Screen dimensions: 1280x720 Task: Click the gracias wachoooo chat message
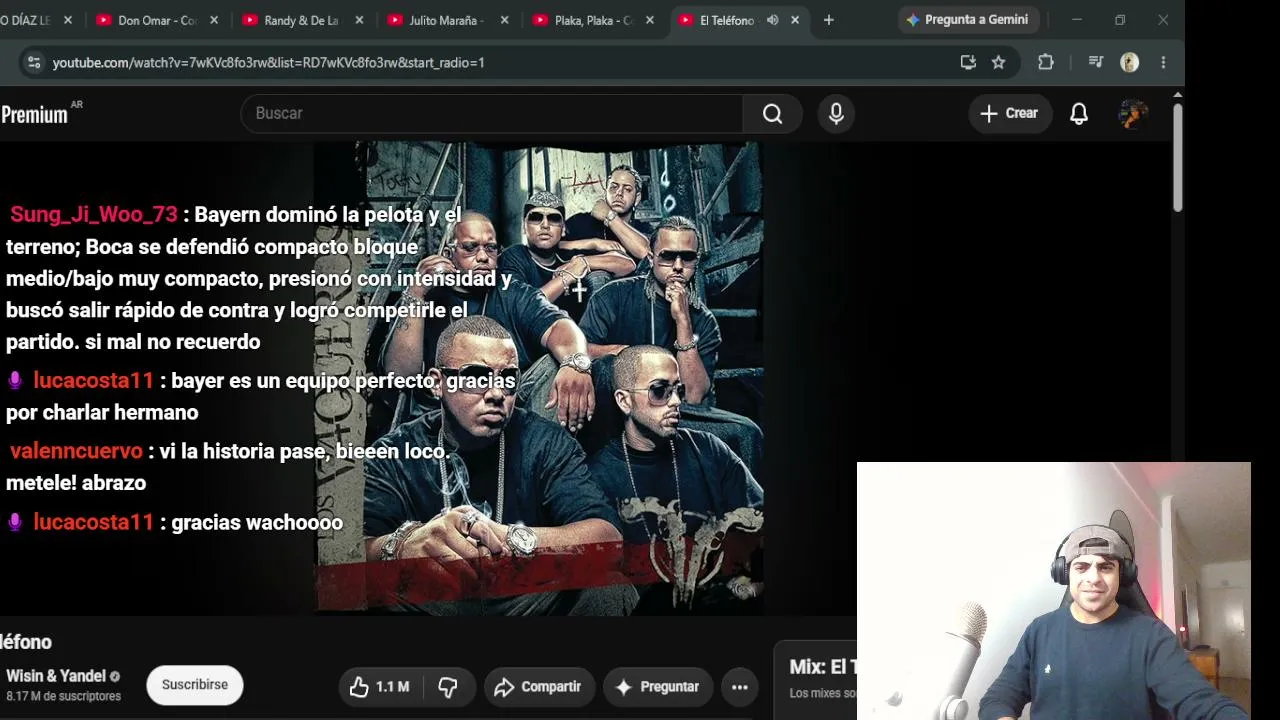[257, 522]
